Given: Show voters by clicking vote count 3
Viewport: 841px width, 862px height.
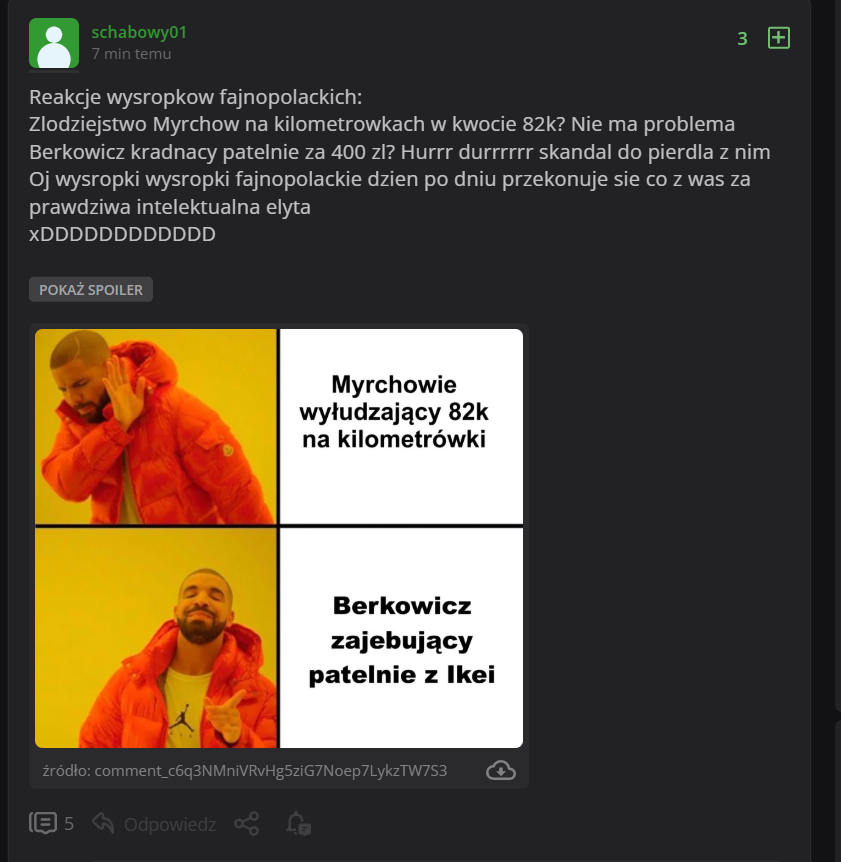Looking at the screenshot, I should tap(742, 38).
